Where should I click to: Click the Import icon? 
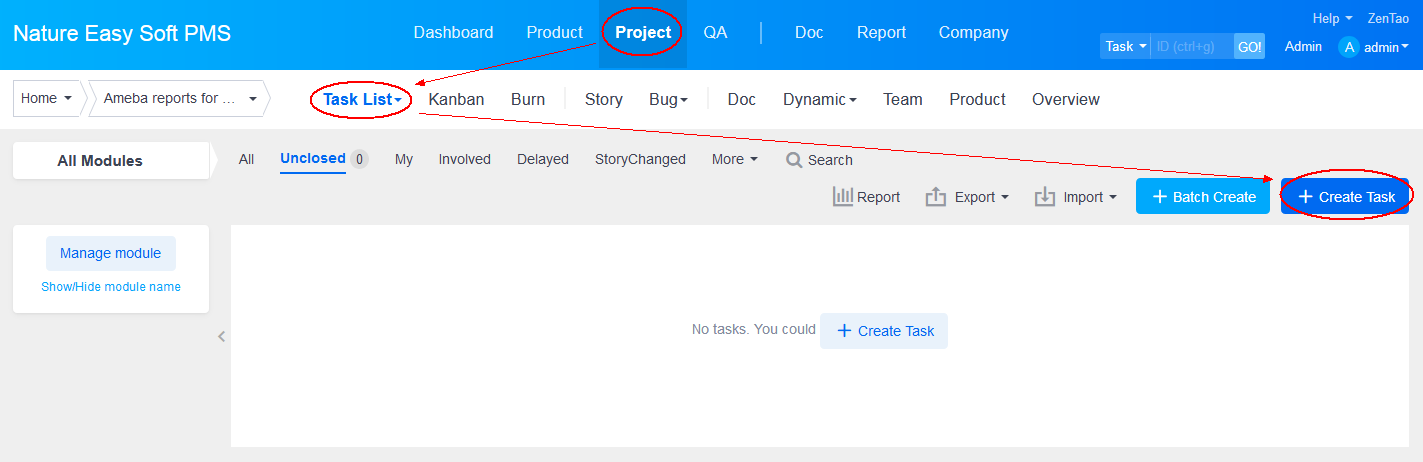(x=1045, y=197)
